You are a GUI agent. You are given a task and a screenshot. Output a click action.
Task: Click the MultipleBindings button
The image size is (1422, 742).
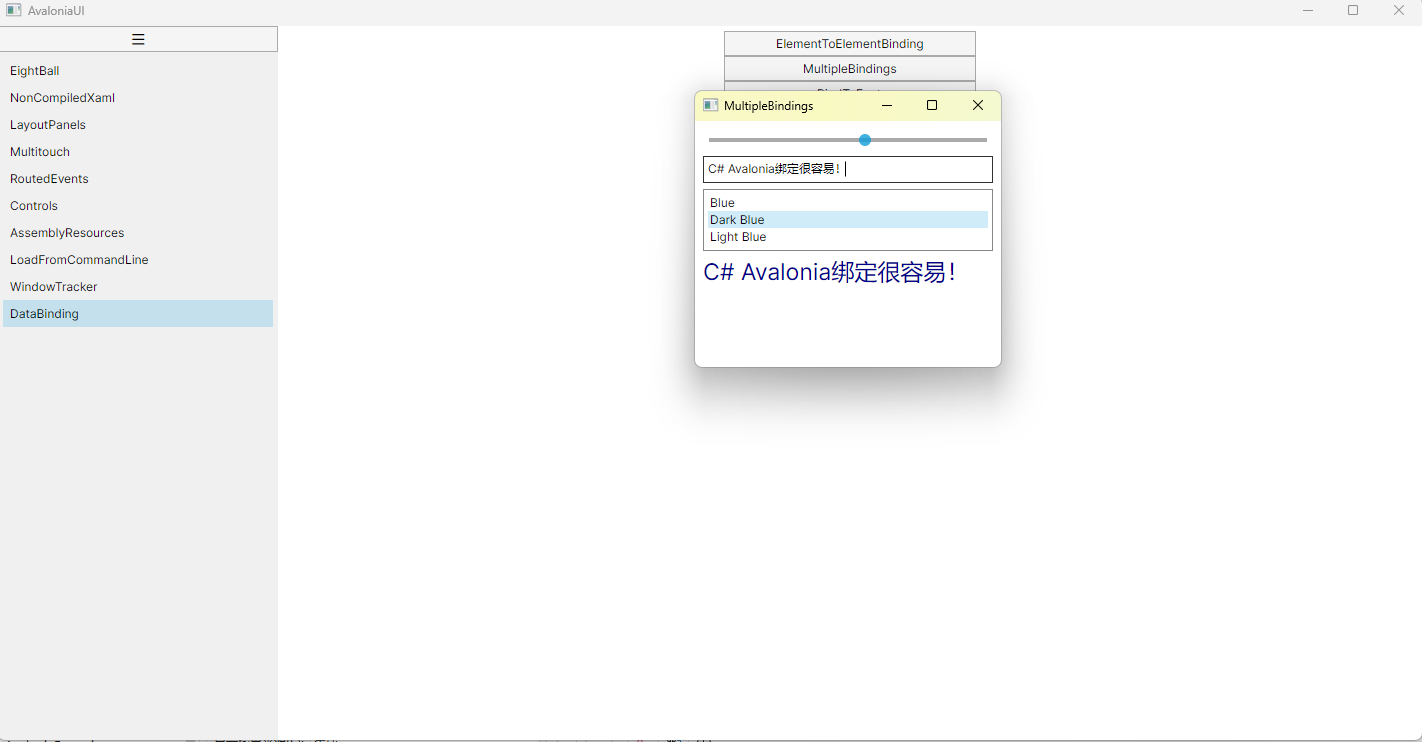click(850, 69)
